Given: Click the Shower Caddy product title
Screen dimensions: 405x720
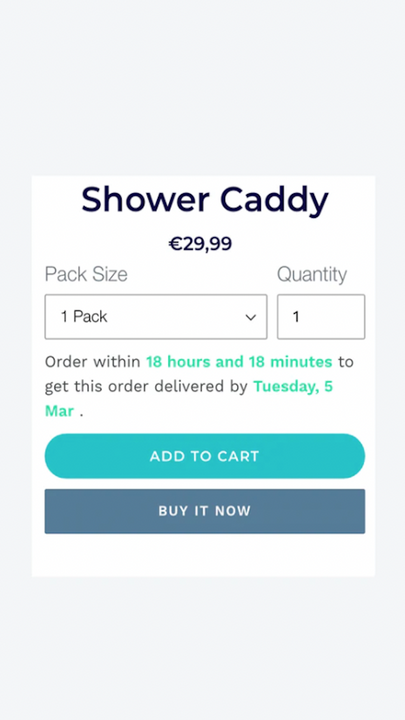Looking at the screenshot, I should (x=205, y=200).
